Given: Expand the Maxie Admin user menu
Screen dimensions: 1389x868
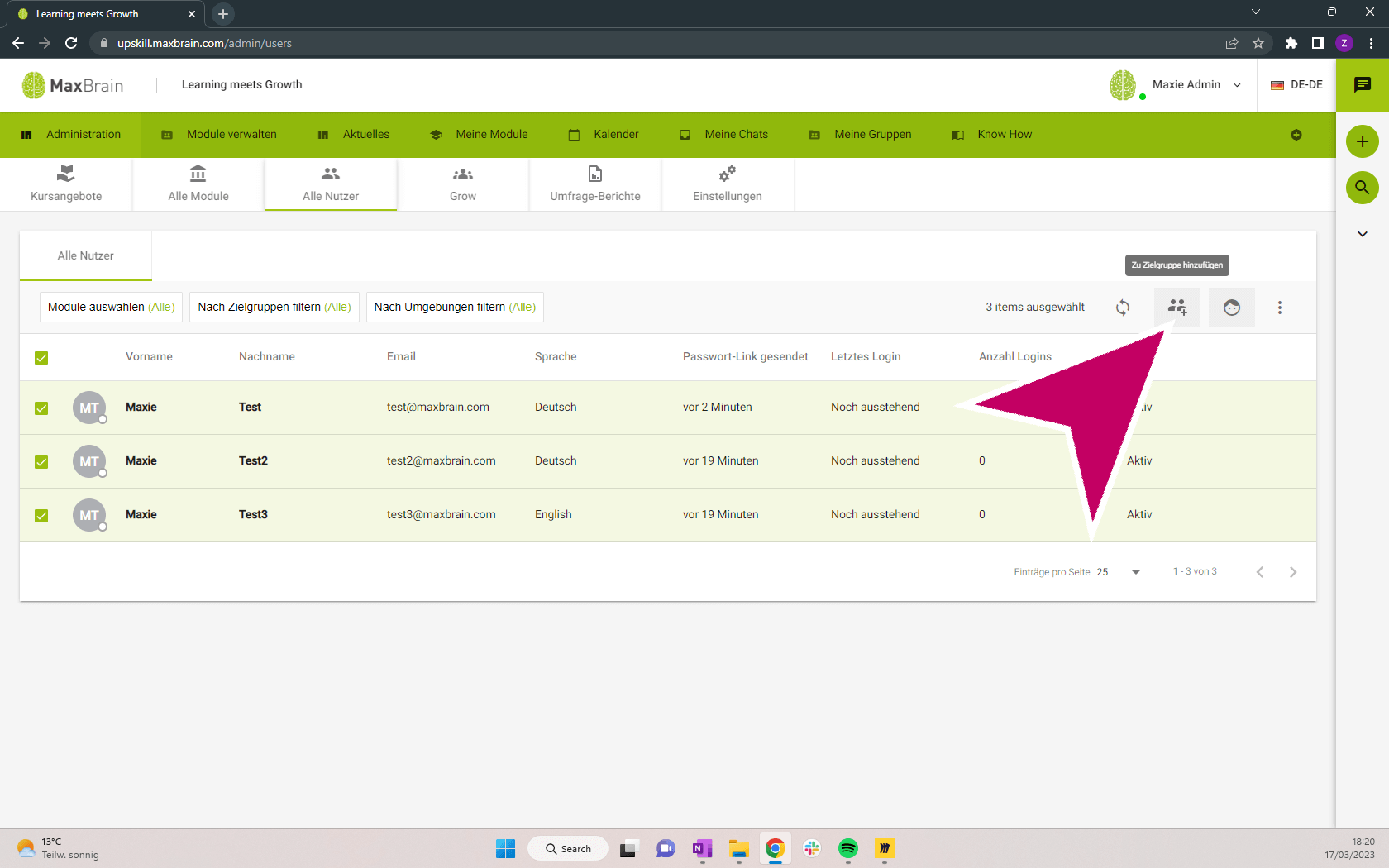Looking at the screenshot, I should (1237, 85).
